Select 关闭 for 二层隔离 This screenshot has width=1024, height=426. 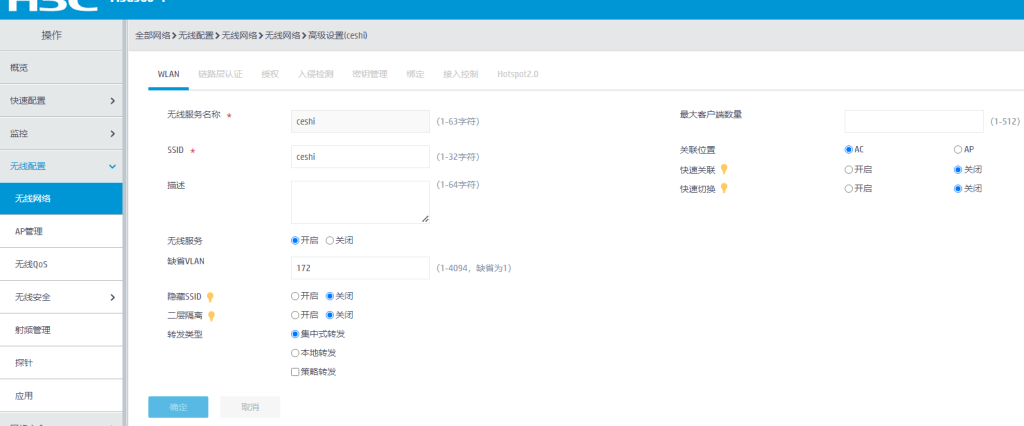pyautogui.click(x=330, y=315)
